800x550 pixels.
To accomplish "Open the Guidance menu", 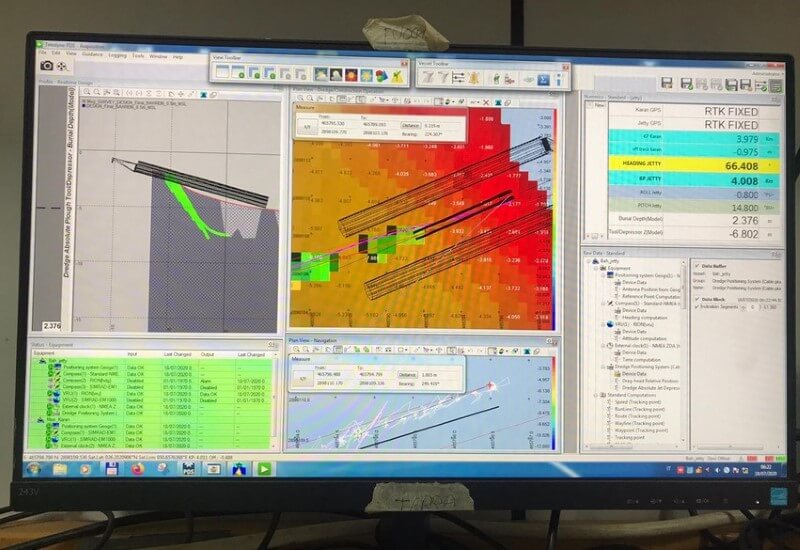I will [92, 54].
